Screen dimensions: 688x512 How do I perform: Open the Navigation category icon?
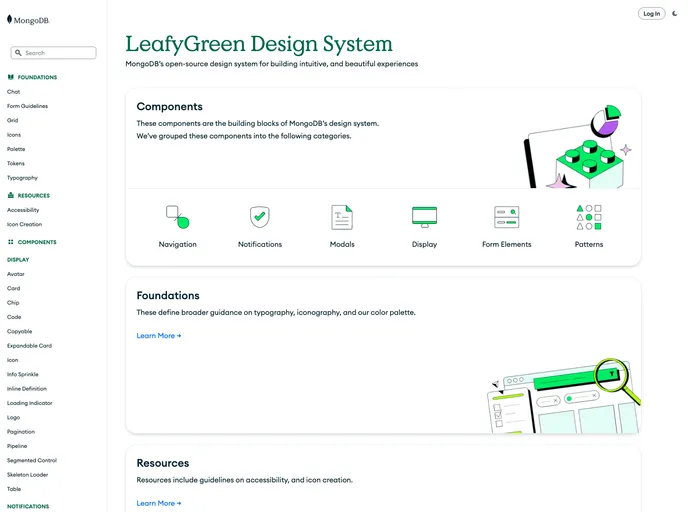coord(177,217)
